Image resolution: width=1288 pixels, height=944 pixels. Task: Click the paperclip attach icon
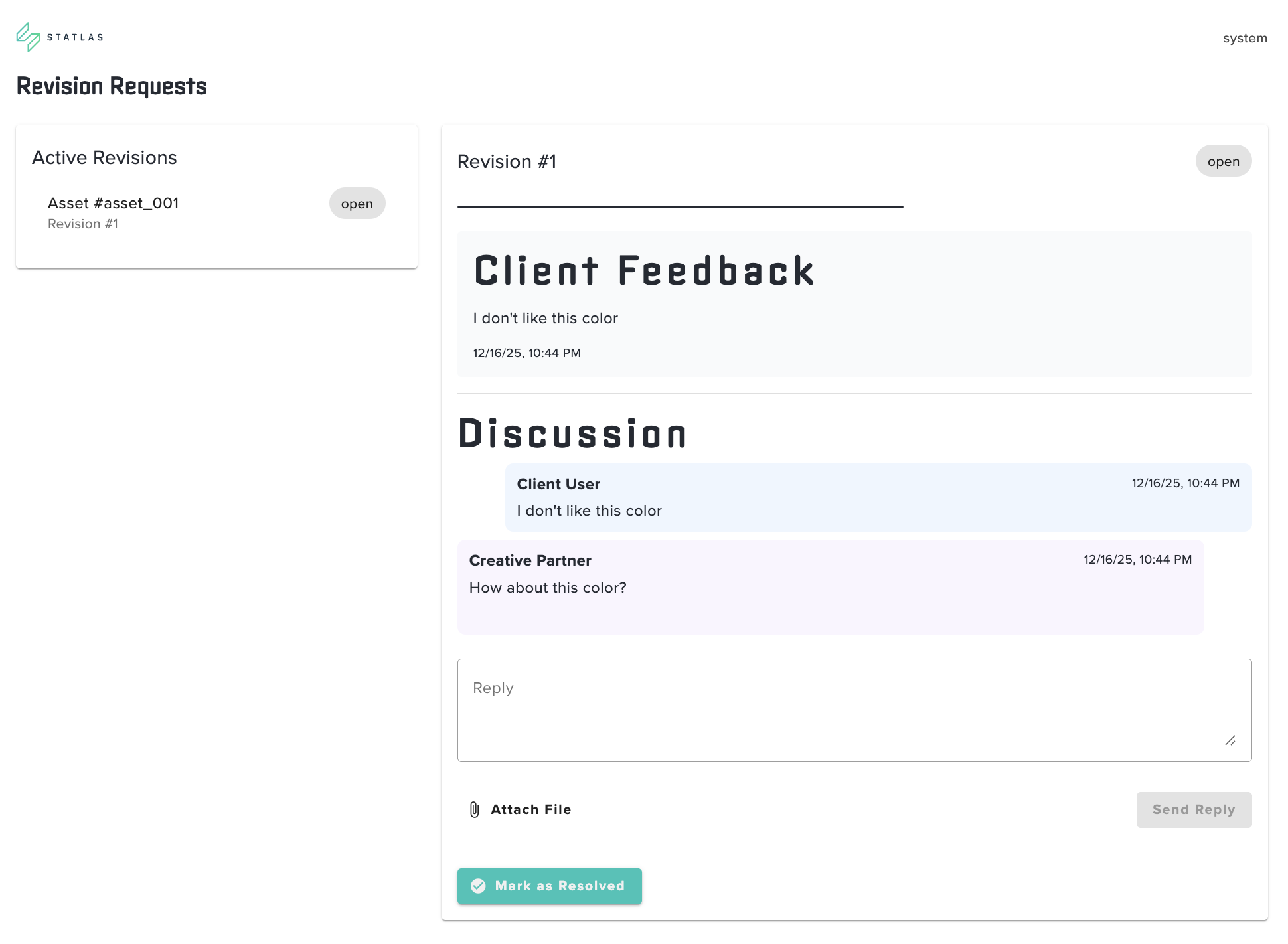tap(474, 809)
